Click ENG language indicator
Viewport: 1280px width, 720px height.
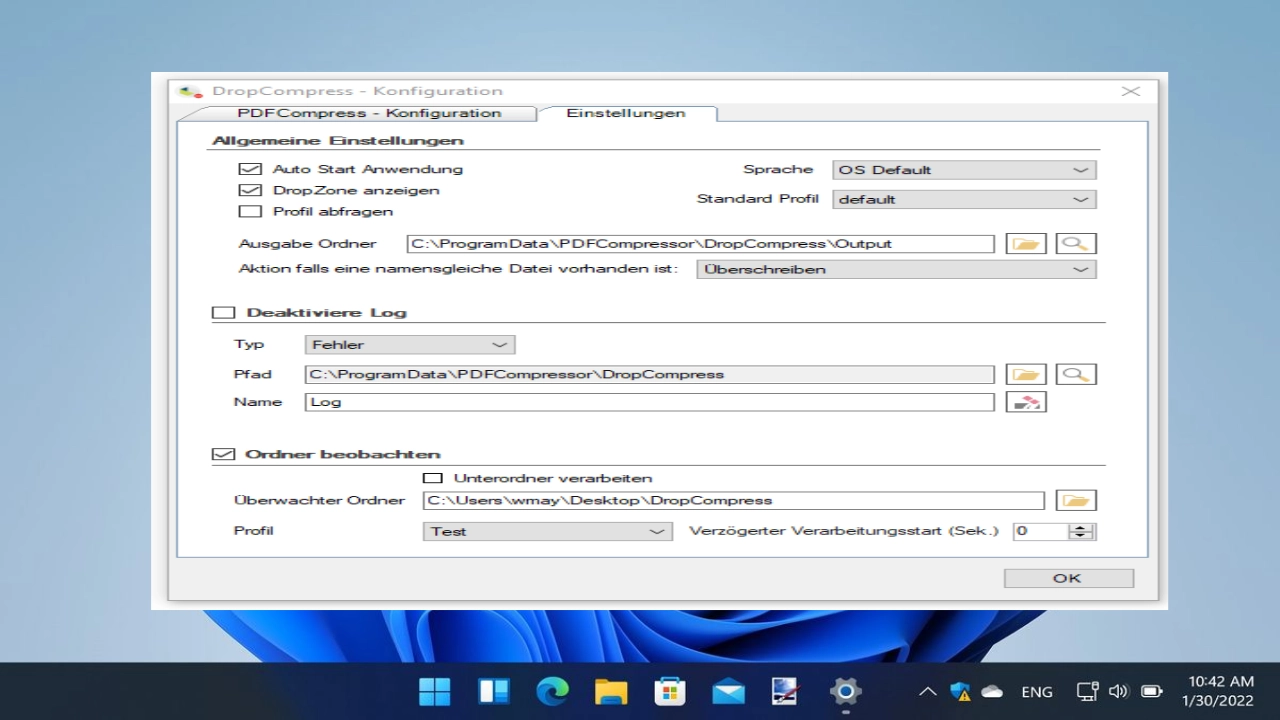1037,691
